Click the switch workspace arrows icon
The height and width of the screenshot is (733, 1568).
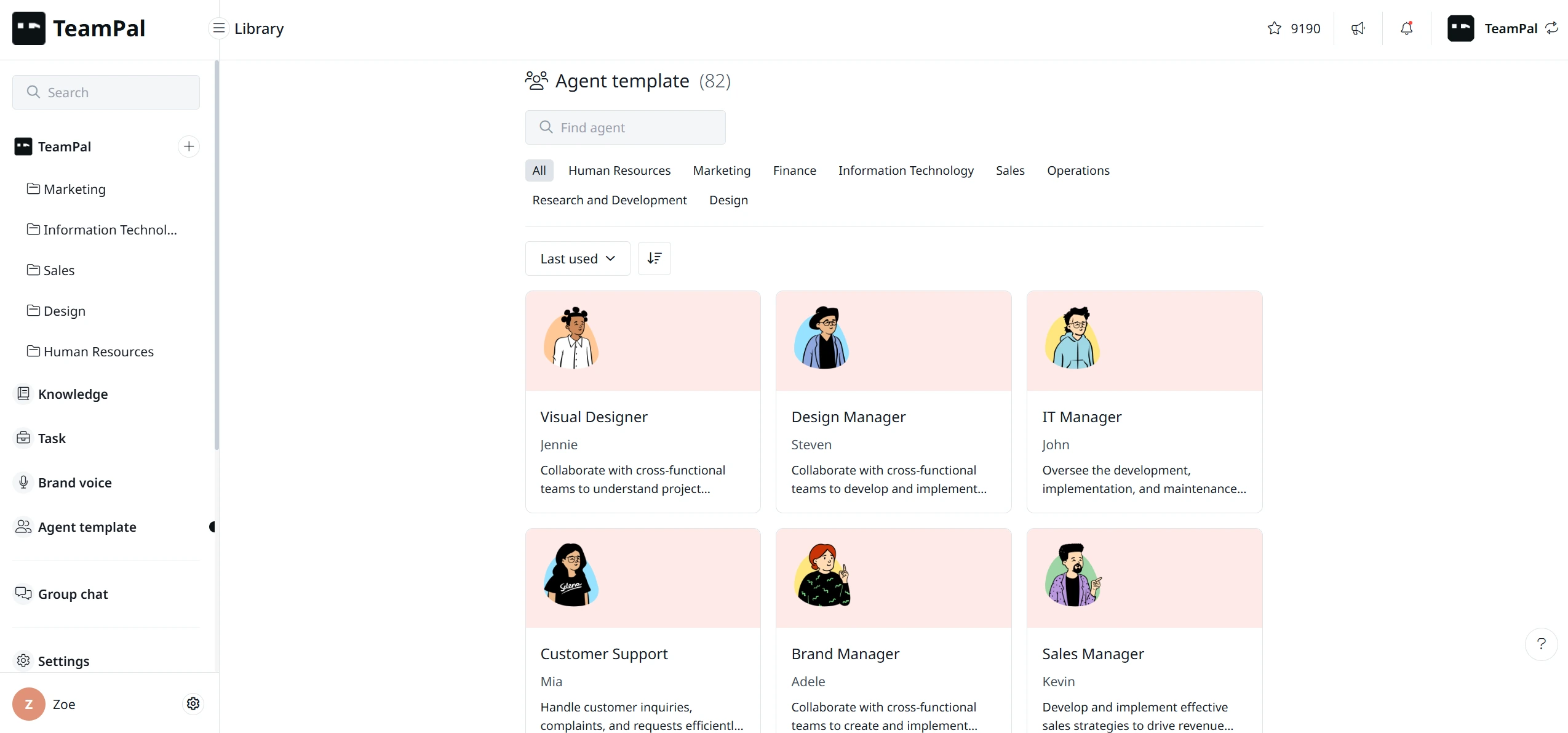point(1552,28)
